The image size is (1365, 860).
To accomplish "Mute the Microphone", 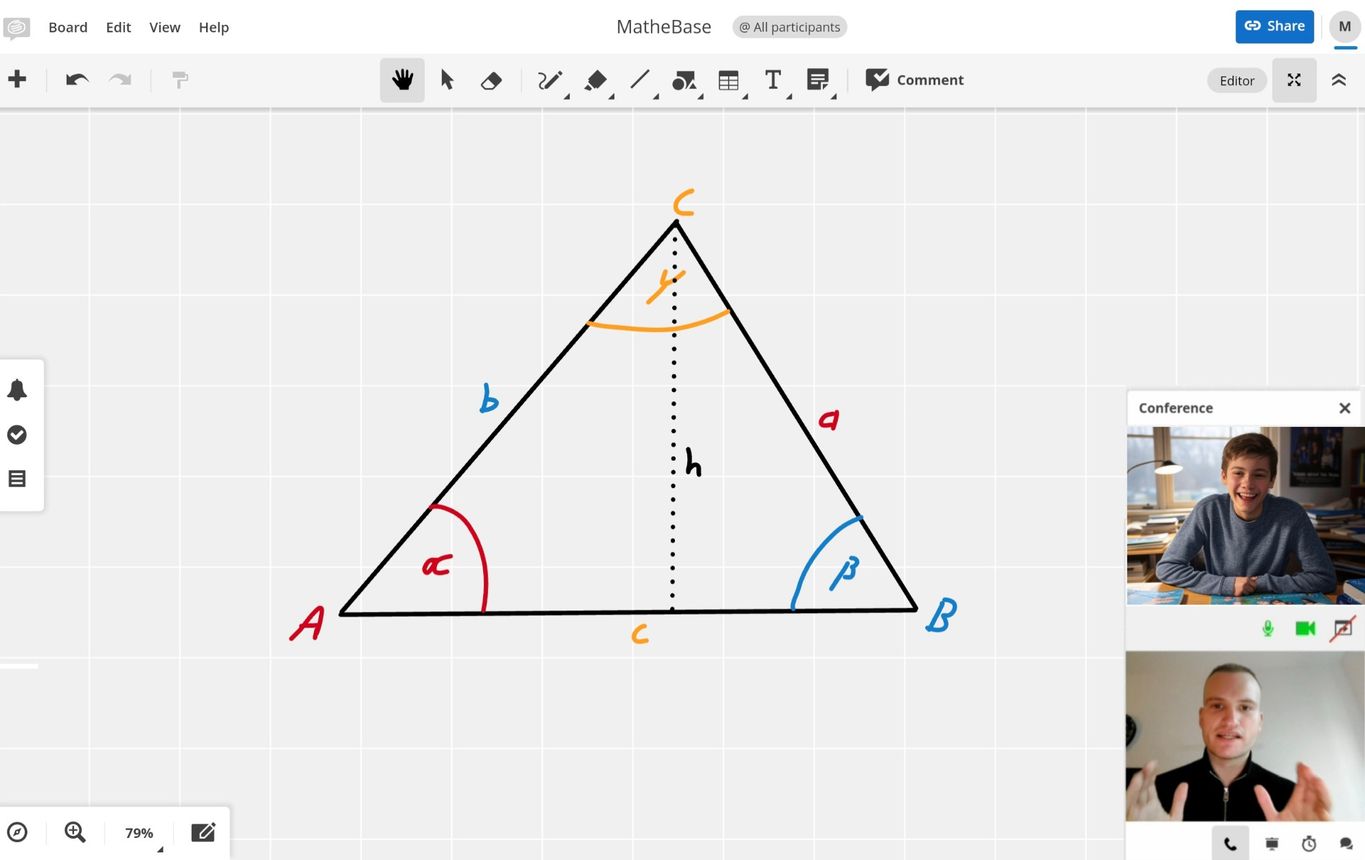I will (1268, 628).
